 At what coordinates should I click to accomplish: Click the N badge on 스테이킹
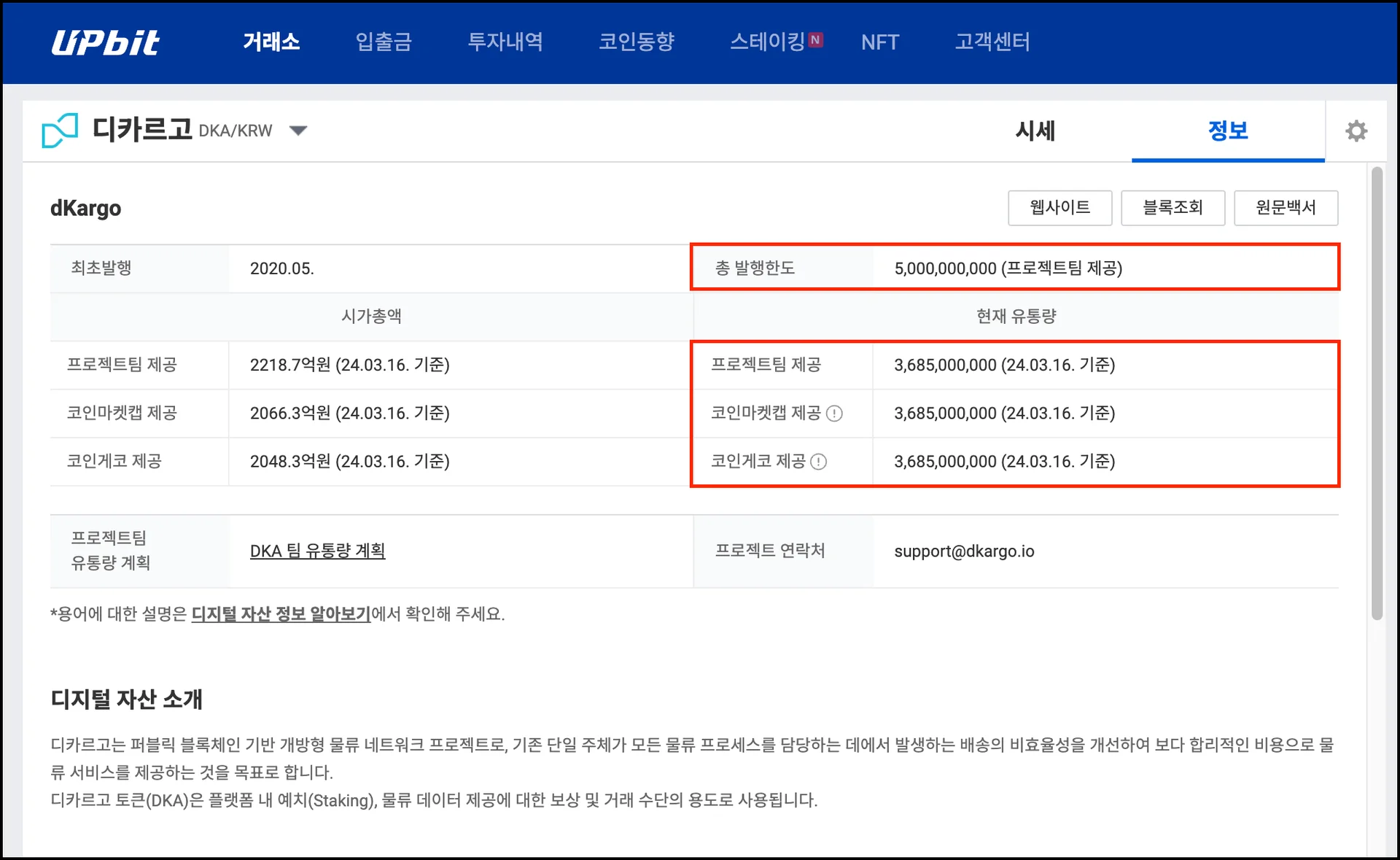click(x=816, y=40)
